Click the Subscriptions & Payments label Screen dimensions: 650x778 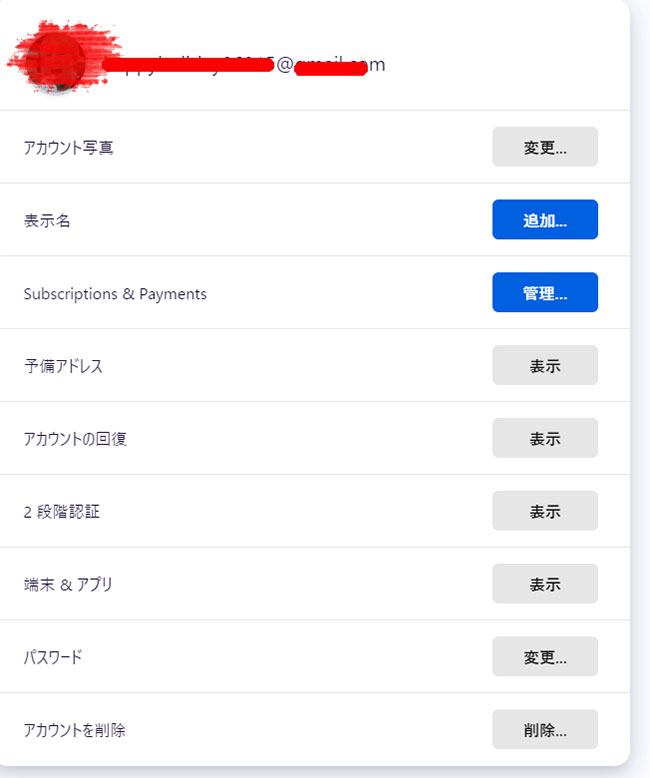coord(115,294)
